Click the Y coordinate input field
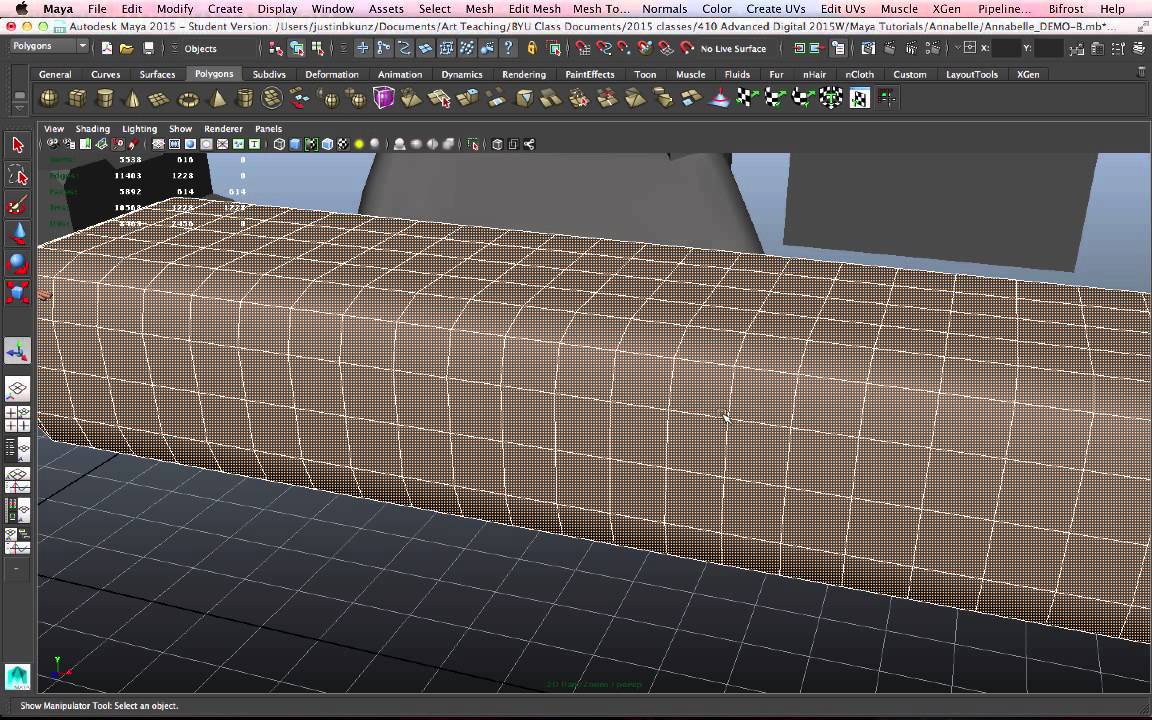 (1048, 48)
